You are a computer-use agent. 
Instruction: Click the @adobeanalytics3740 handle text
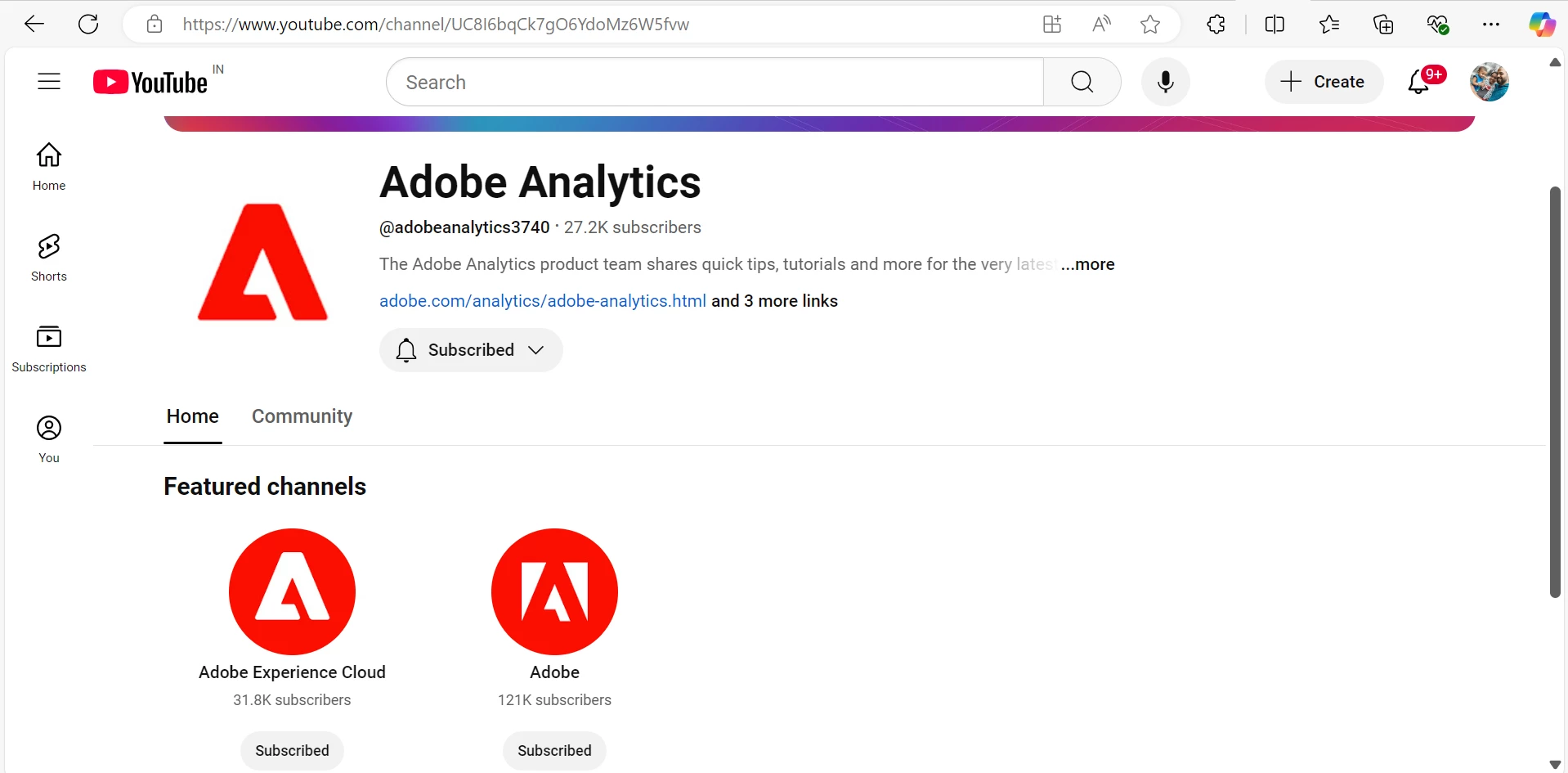(464, 227)
